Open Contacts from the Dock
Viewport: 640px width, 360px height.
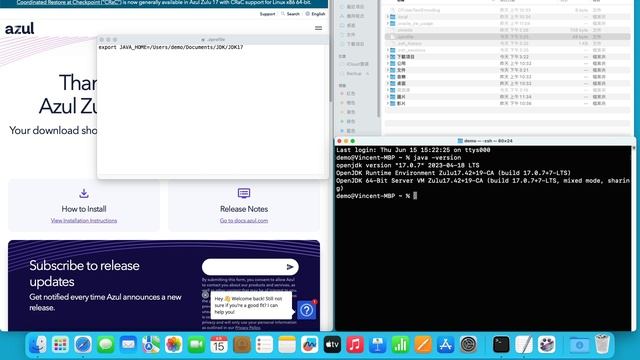coord(242,345)
